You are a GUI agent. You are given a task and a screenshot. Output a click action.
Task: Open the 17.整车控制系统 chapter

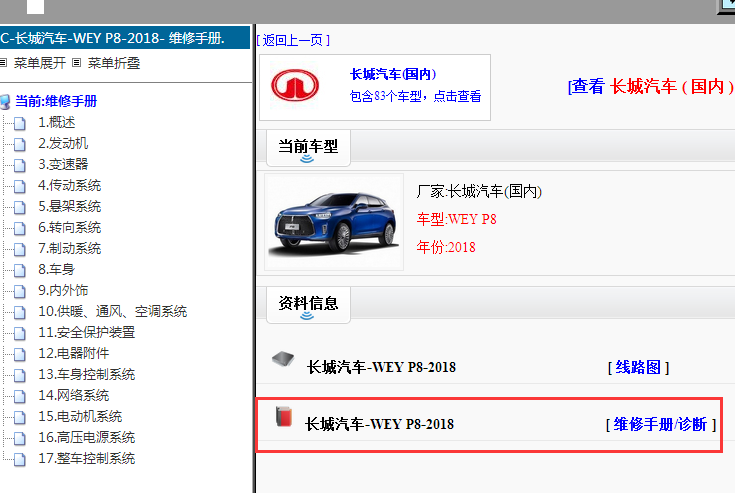(86, 458)
